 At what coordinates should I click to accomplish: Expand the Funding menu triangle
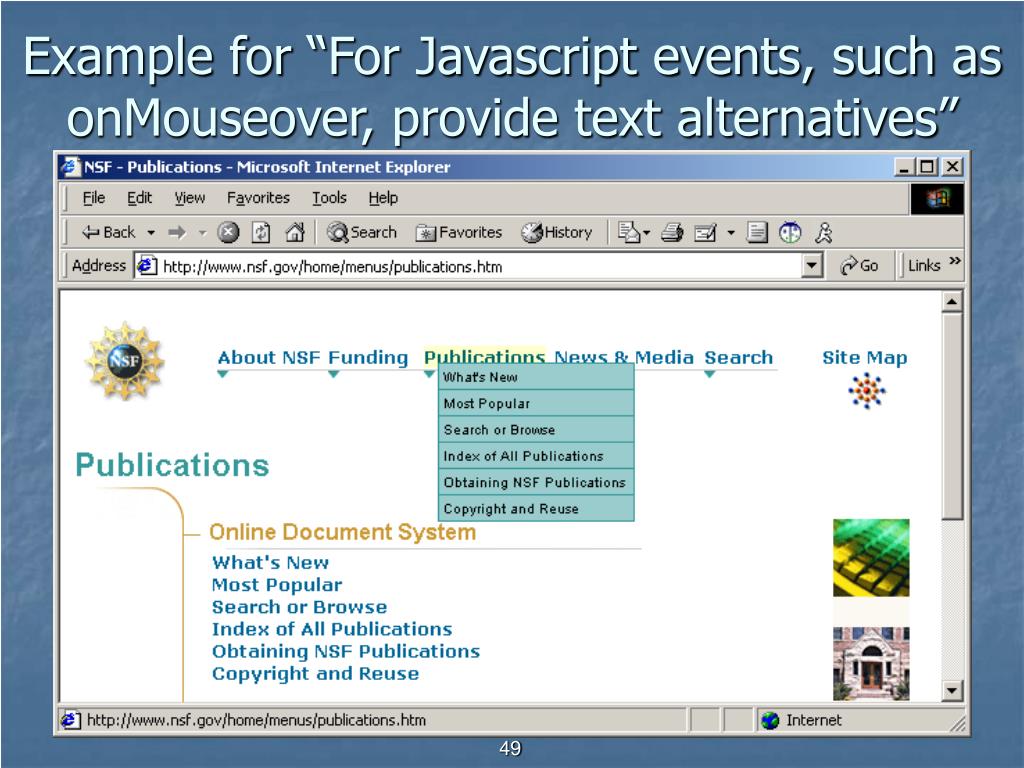334,374
